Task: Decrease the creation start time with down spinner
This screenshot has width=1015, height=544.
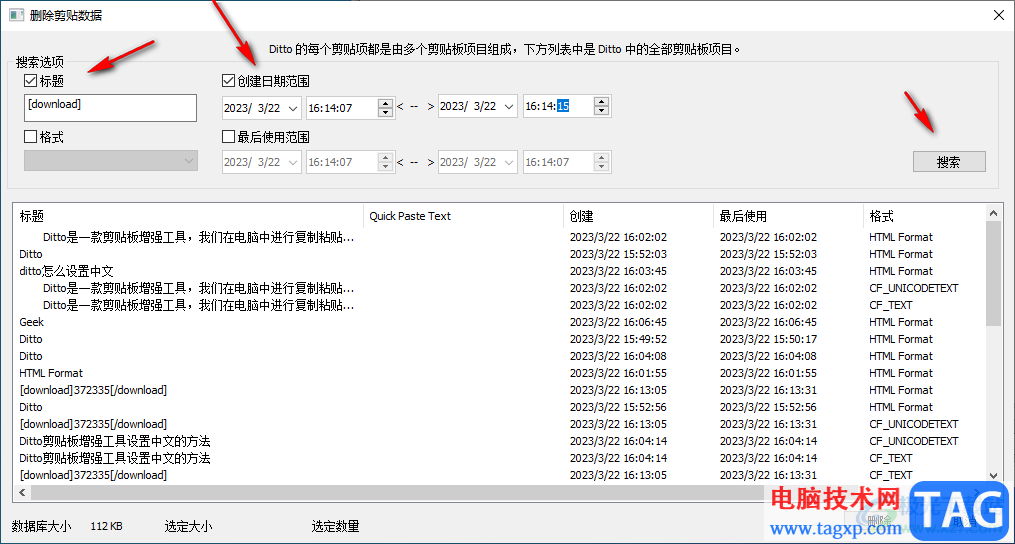Action: click(386, 113)
